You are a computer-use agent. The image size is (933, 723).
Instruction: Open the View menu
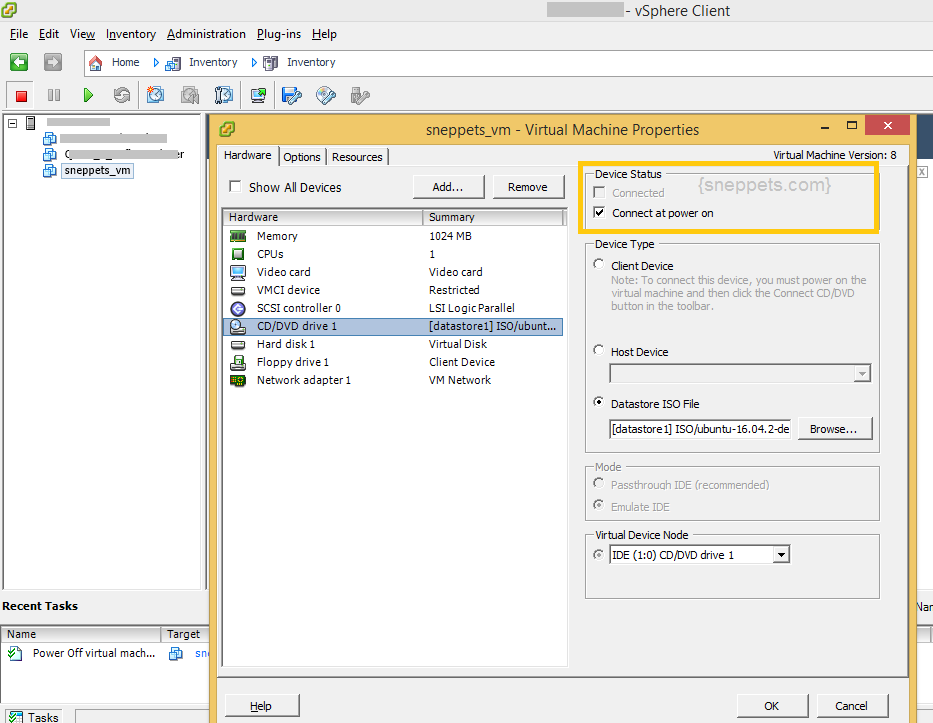[82, 34]
